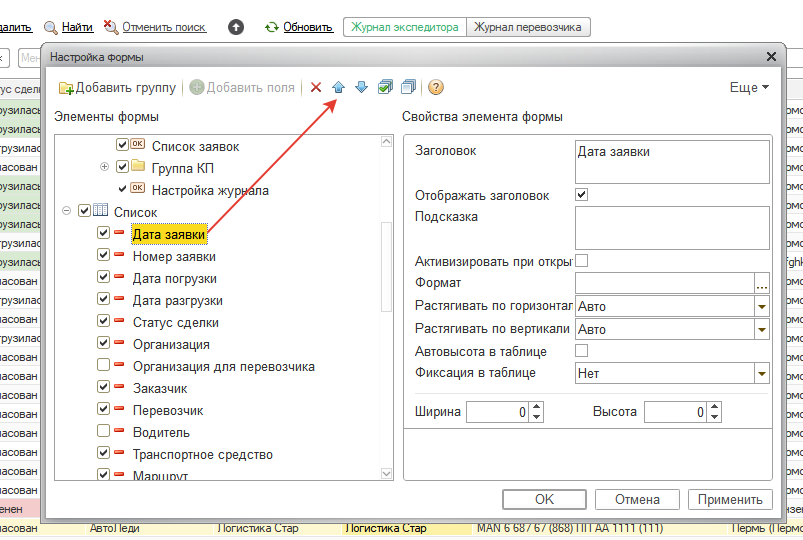Click the Отменить поиск icon
Image resolution: width=803 pixels, height=540 pixels.
111,27
